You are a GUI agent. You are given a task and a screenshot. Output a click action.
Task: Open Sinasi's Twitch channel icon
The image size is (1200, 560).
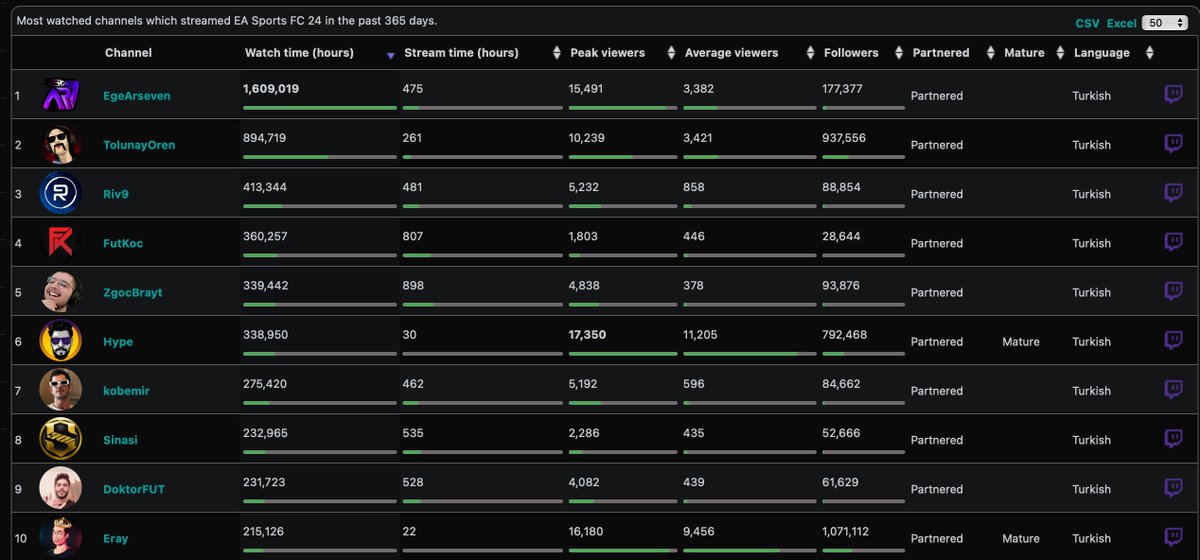1174,439
